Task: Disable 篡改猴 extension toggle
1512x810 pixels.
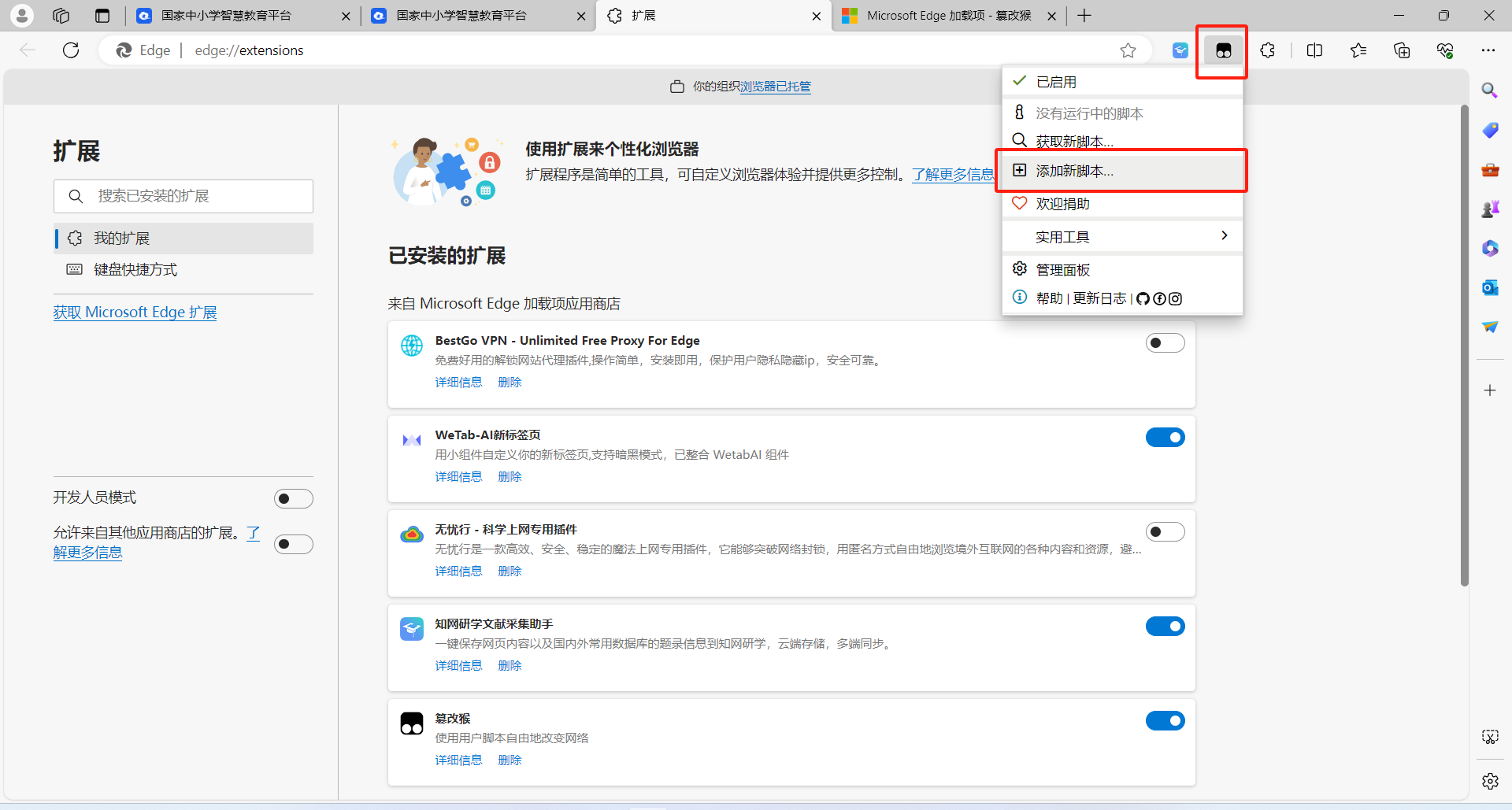Action: (x=1165, y=720)
